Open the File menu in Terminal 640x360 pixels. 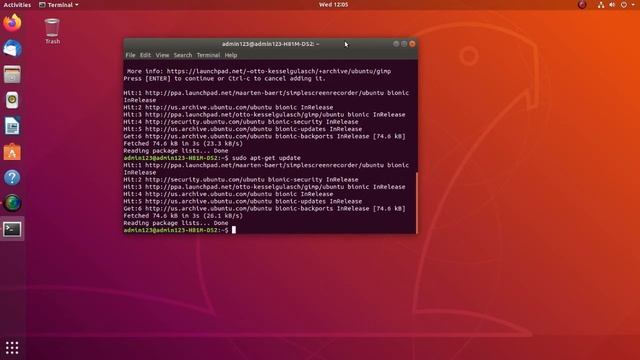[x=130, y=55]
